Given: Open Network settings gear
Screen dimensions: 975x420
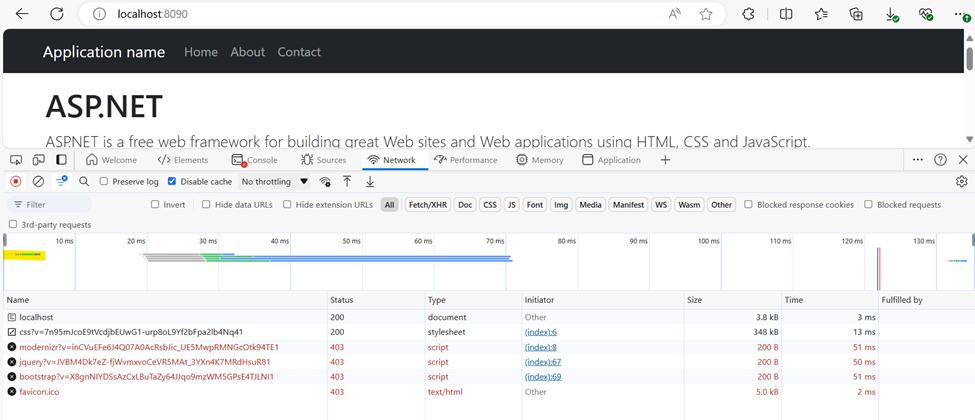Looking at the screenshot, I should point(961,181).
